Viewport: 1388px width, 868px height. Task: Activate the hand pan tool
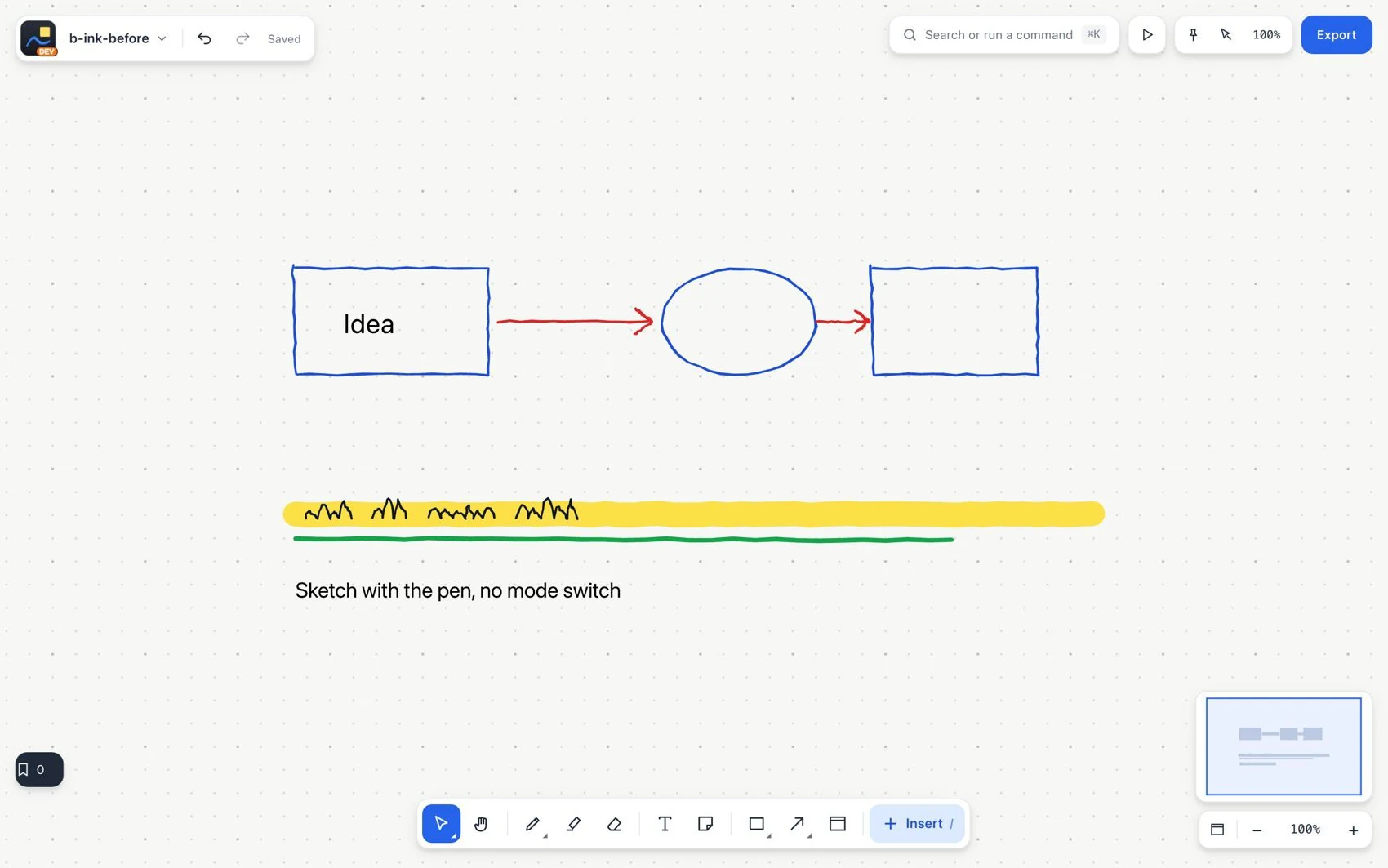pos(481,823)
